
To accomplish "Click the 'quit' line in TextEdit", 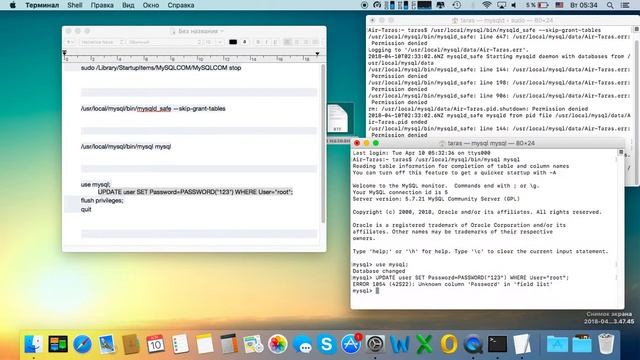I will pyautogui.click(x=86, y=209).
